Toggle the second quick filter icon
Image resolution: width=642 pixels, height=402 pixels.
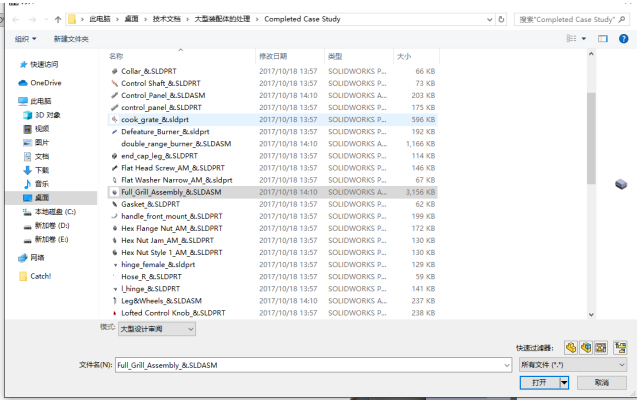(586, 348)
